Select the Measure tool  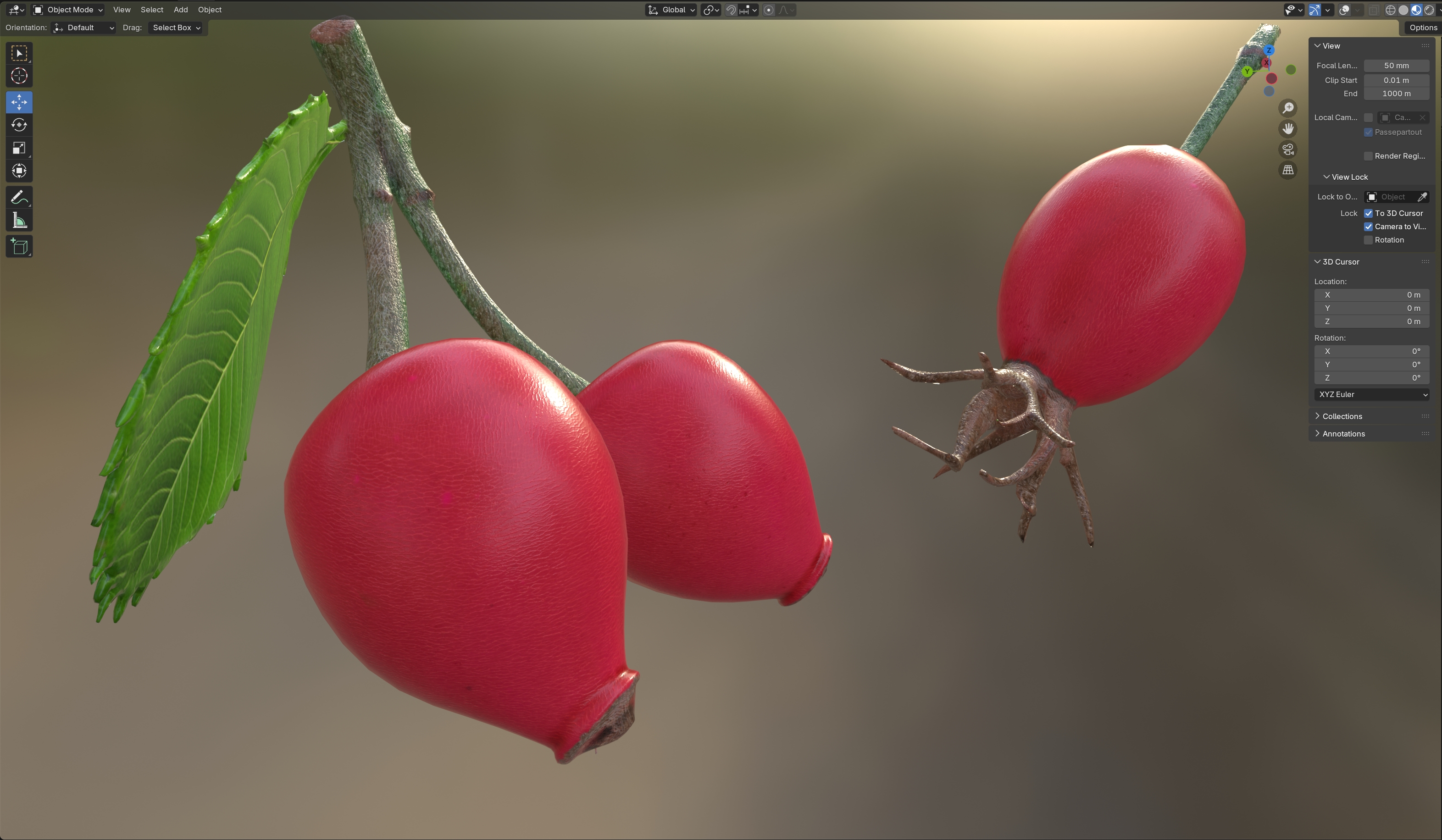19,220
